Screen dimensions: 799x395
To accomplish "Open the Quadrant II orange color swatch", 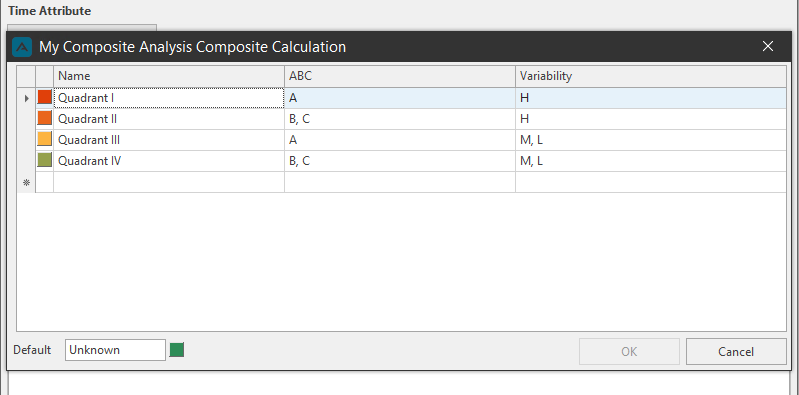I will 45,118.
